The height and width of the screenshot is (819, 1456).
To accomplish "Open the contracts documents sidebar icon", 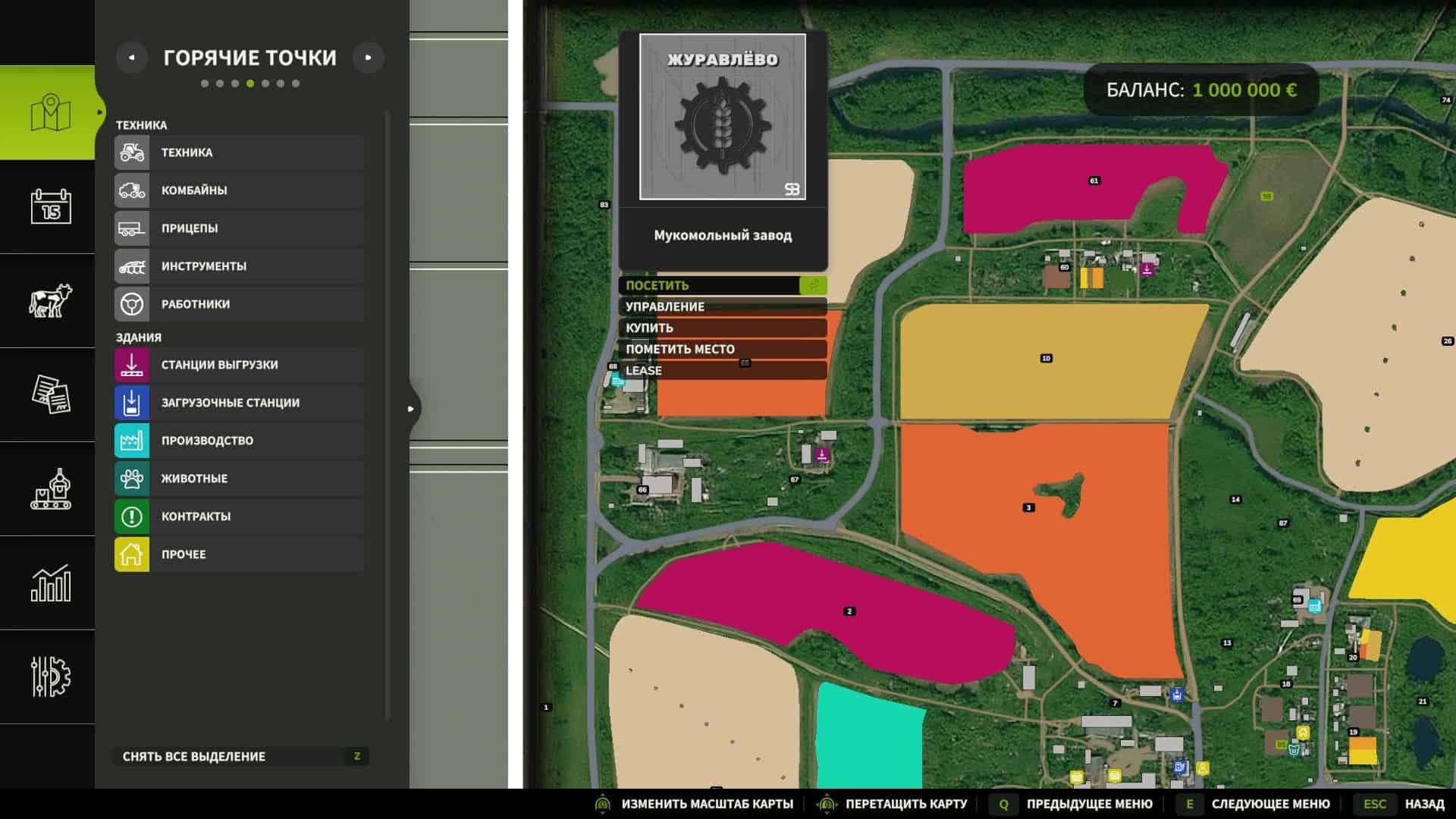I will (x=50, y=394).
